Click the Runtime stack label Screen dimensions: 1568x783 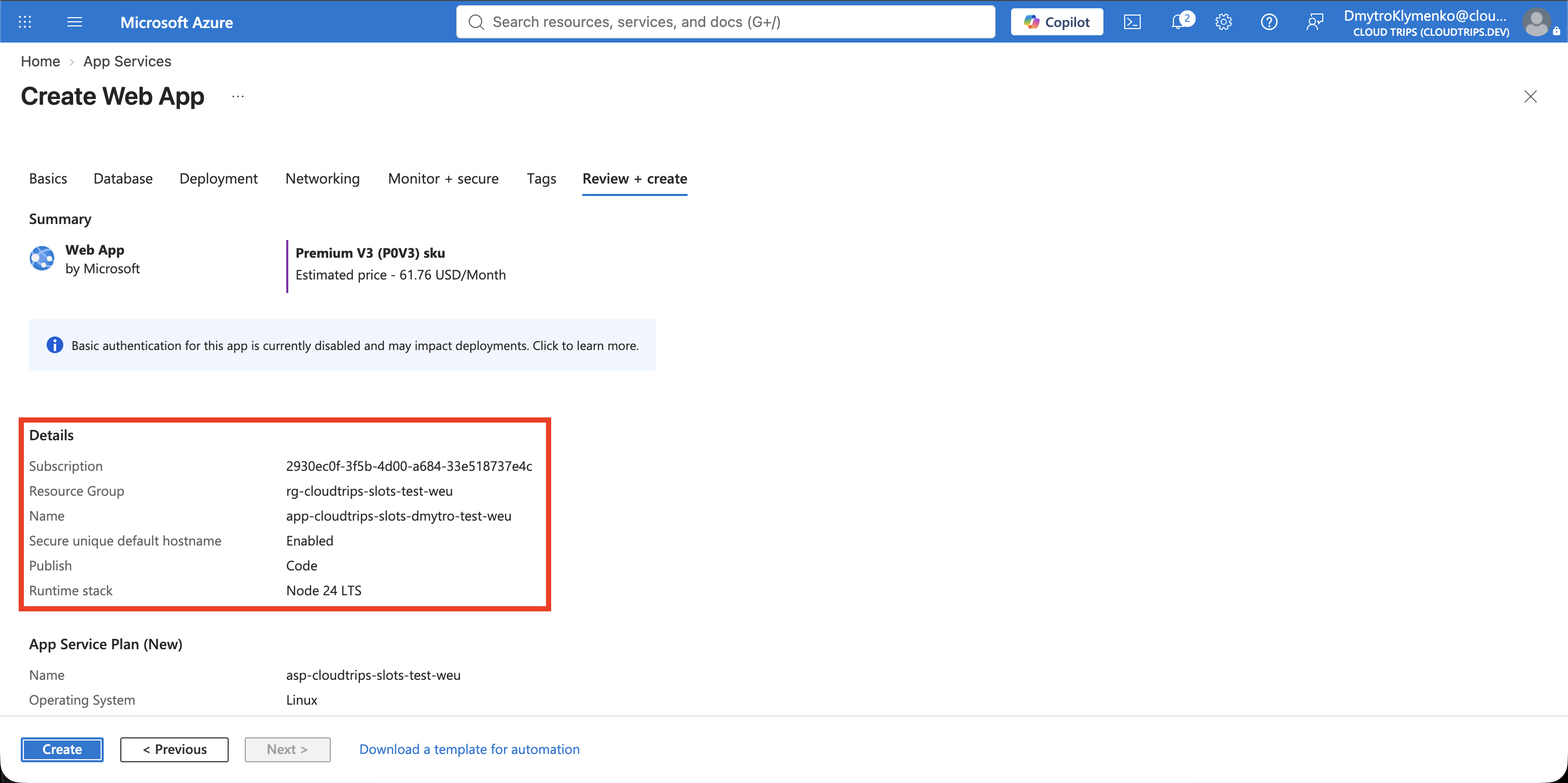pos(71,591)
